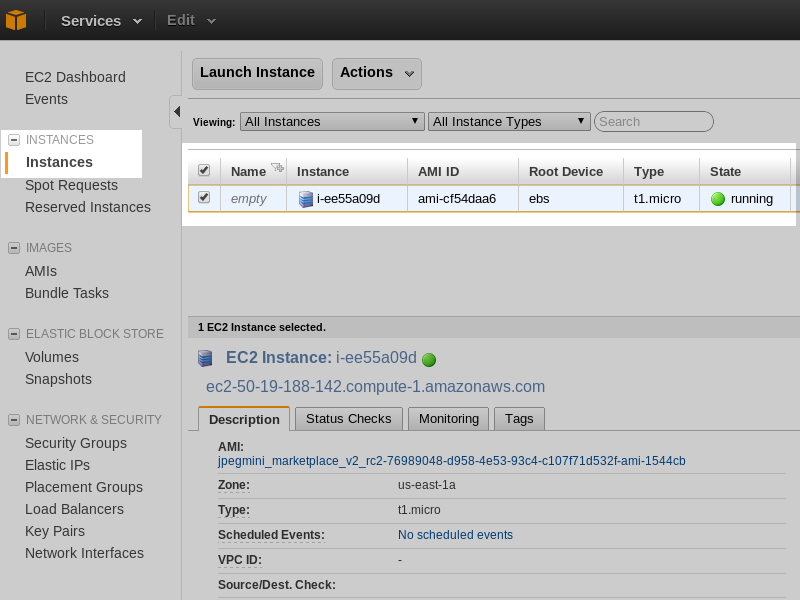
Task: Open Snapshots in sidebar
Action: pos(58,379)
